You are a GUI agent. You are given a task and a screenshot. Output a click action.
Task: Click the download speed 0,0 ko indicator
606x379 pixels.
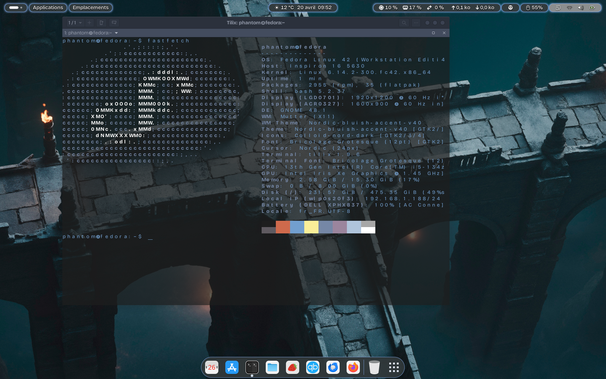[x=485, y=7]
